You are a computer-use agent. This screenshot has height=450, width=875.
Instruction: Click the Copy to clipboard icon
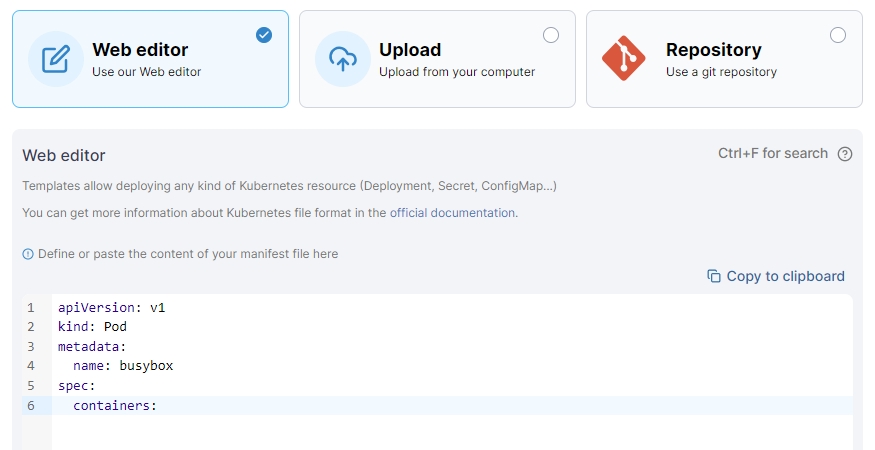tap(714, 276)
